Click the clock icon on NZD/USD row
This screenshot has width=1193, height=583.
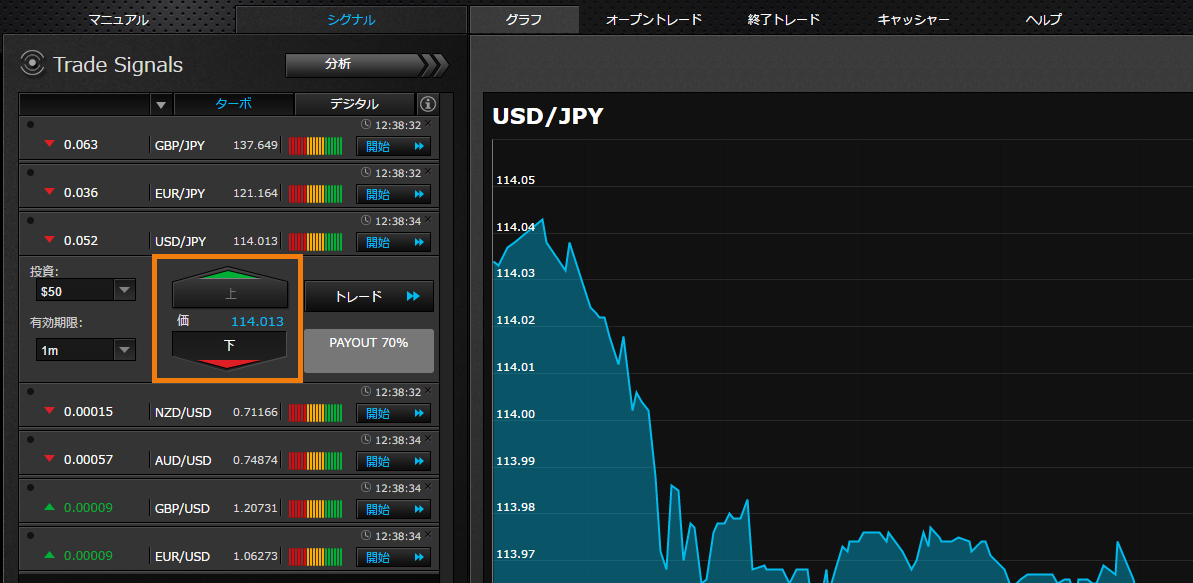click(366, 392)
